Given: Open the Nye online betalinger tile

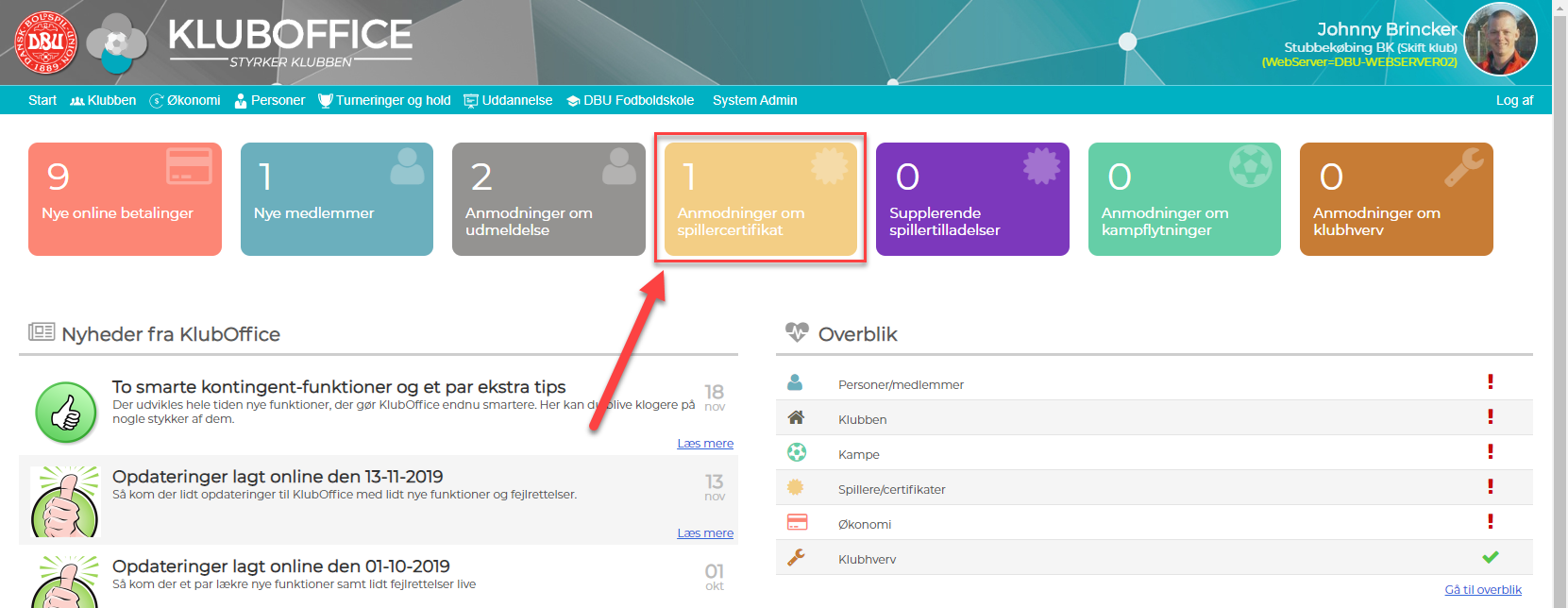Looking at the screenshot, I should tap(125, 199).
